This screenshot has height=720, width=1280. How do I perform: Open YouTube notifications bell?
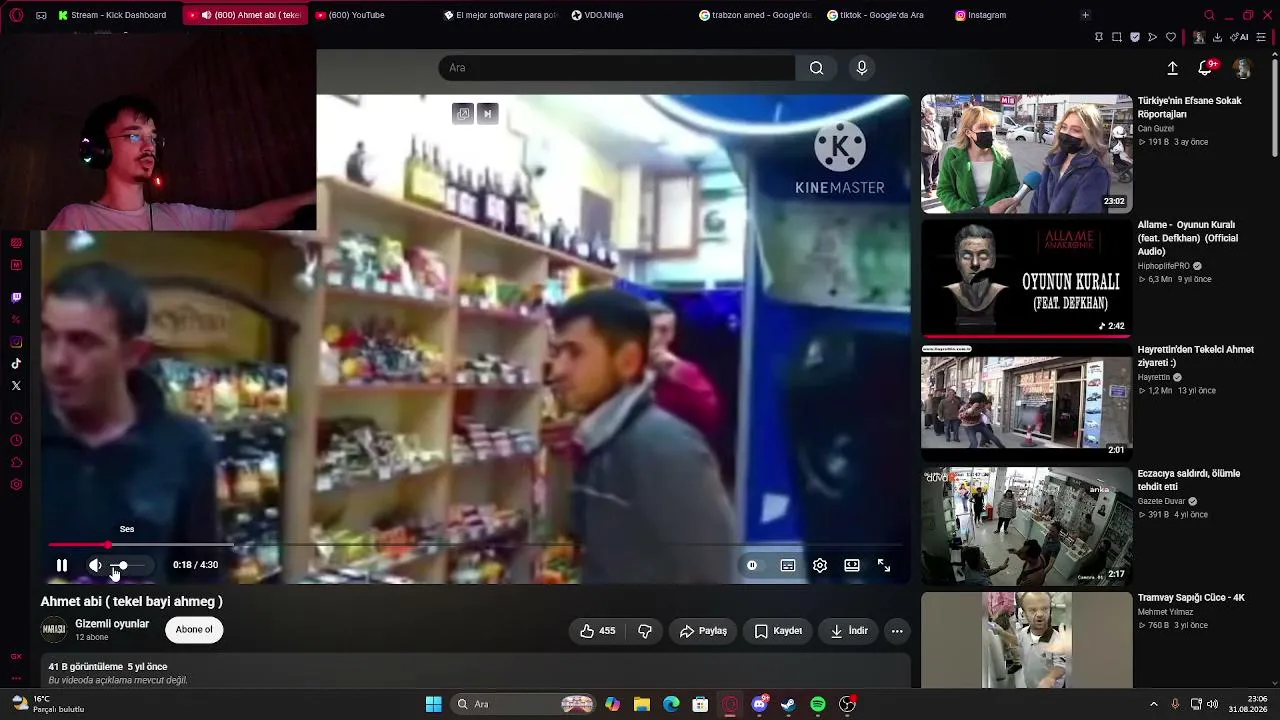pyautogui.click(x=1206, y=68)
